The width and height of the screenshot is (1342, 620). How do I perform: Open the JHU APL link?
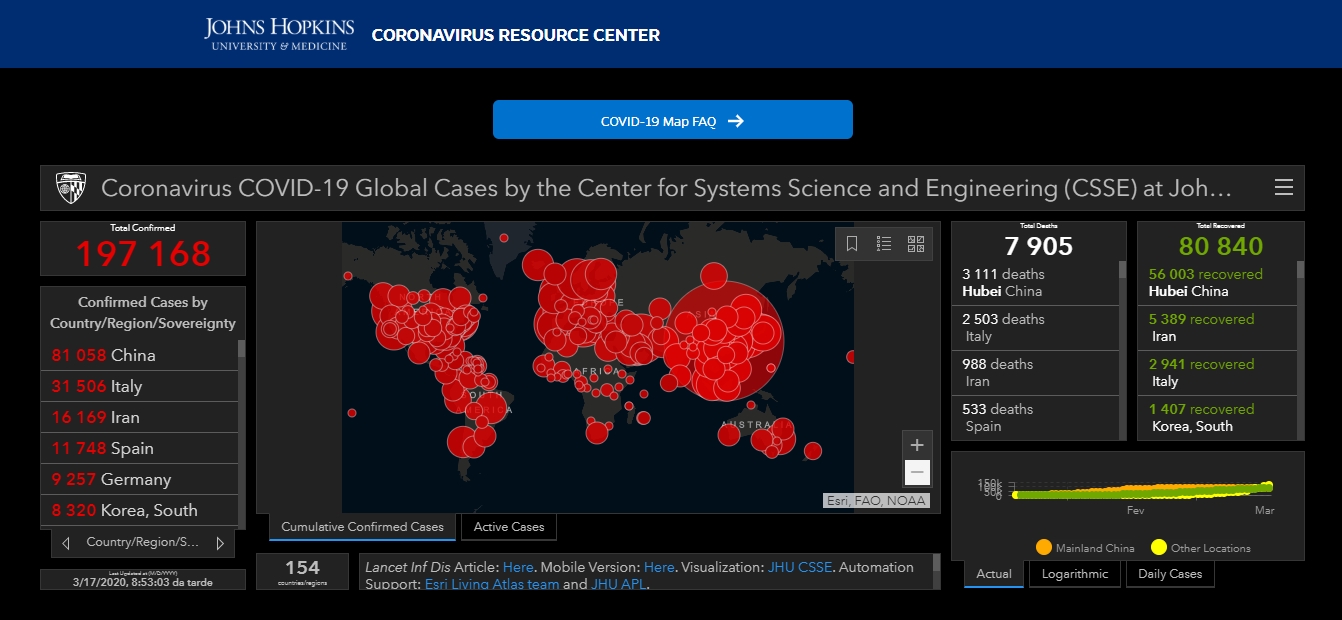[618, 584]
